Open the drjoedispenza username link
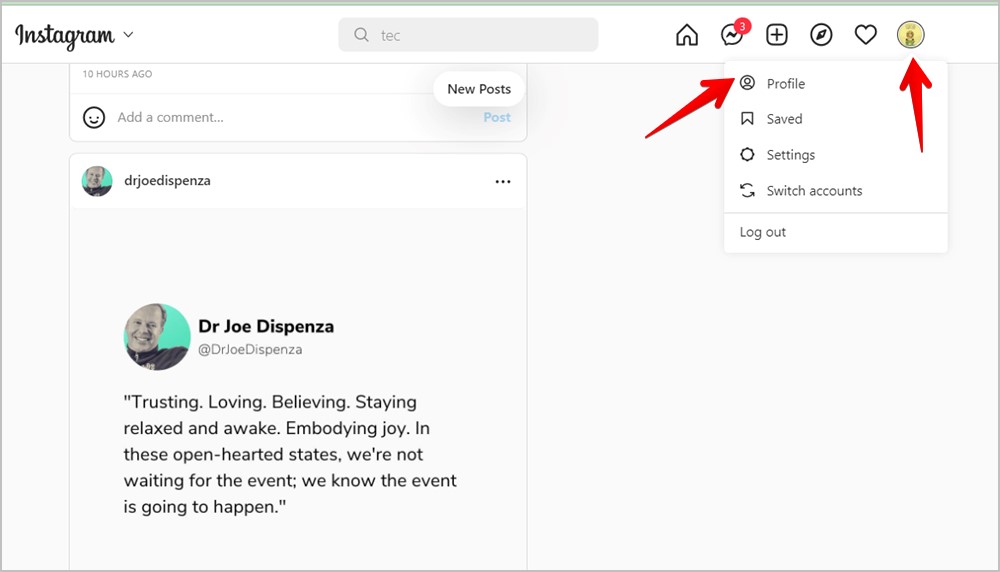 click(167, 180)
